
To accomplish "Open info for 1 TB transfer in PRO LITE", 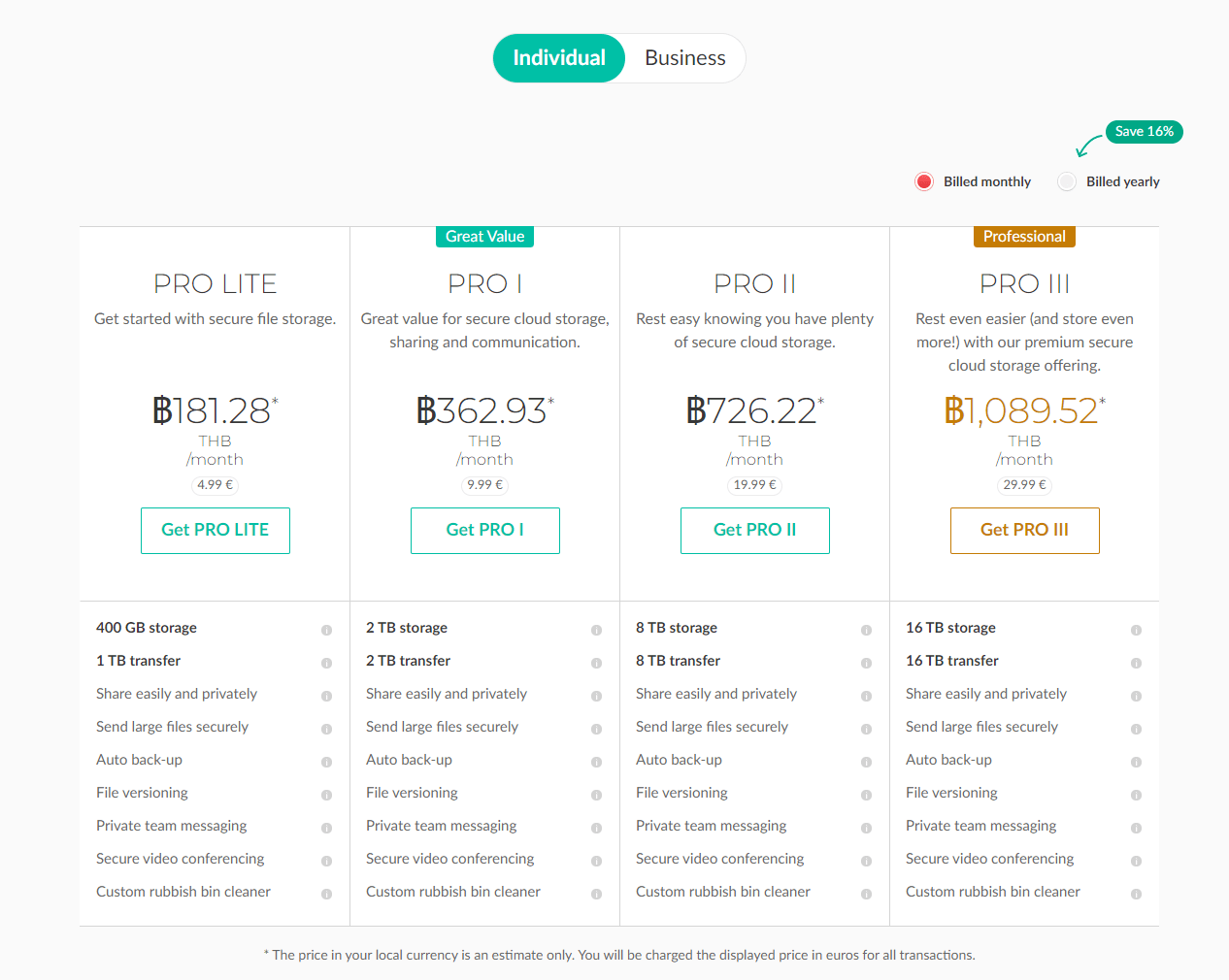I will pyautogui.click(x=326, y=662).
